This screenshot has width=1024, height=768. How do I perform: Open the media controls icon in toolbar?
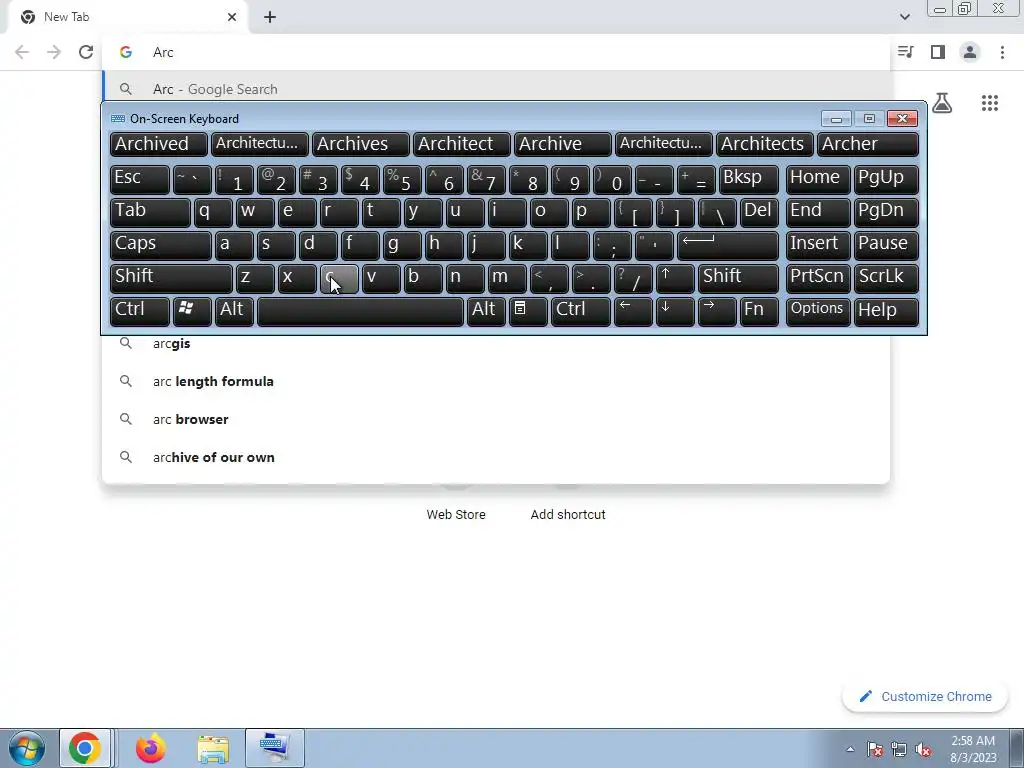(x=905, y=52)
